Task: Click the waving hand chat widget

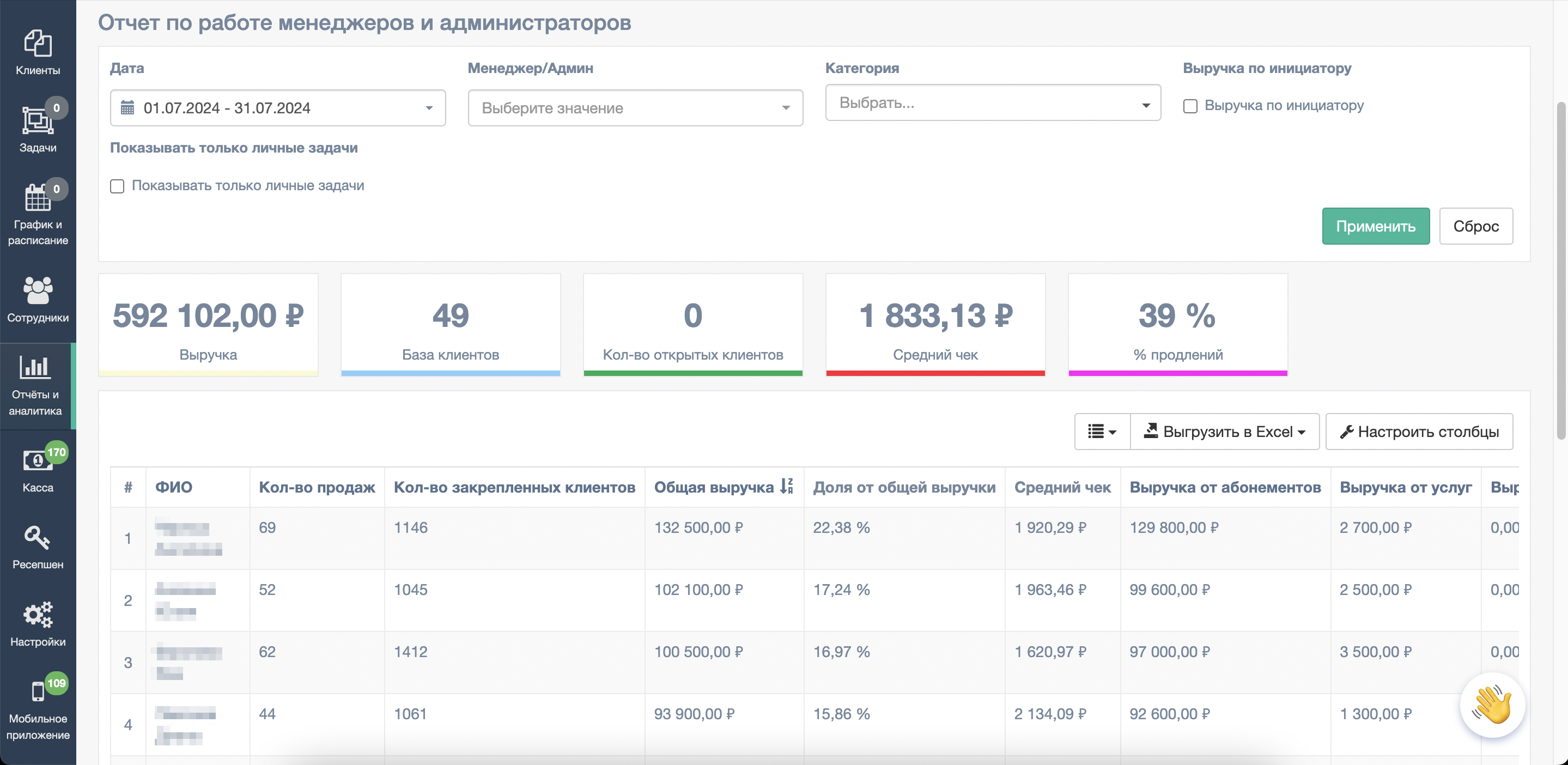Action: pyautogui.click(x=1492, y=705)
